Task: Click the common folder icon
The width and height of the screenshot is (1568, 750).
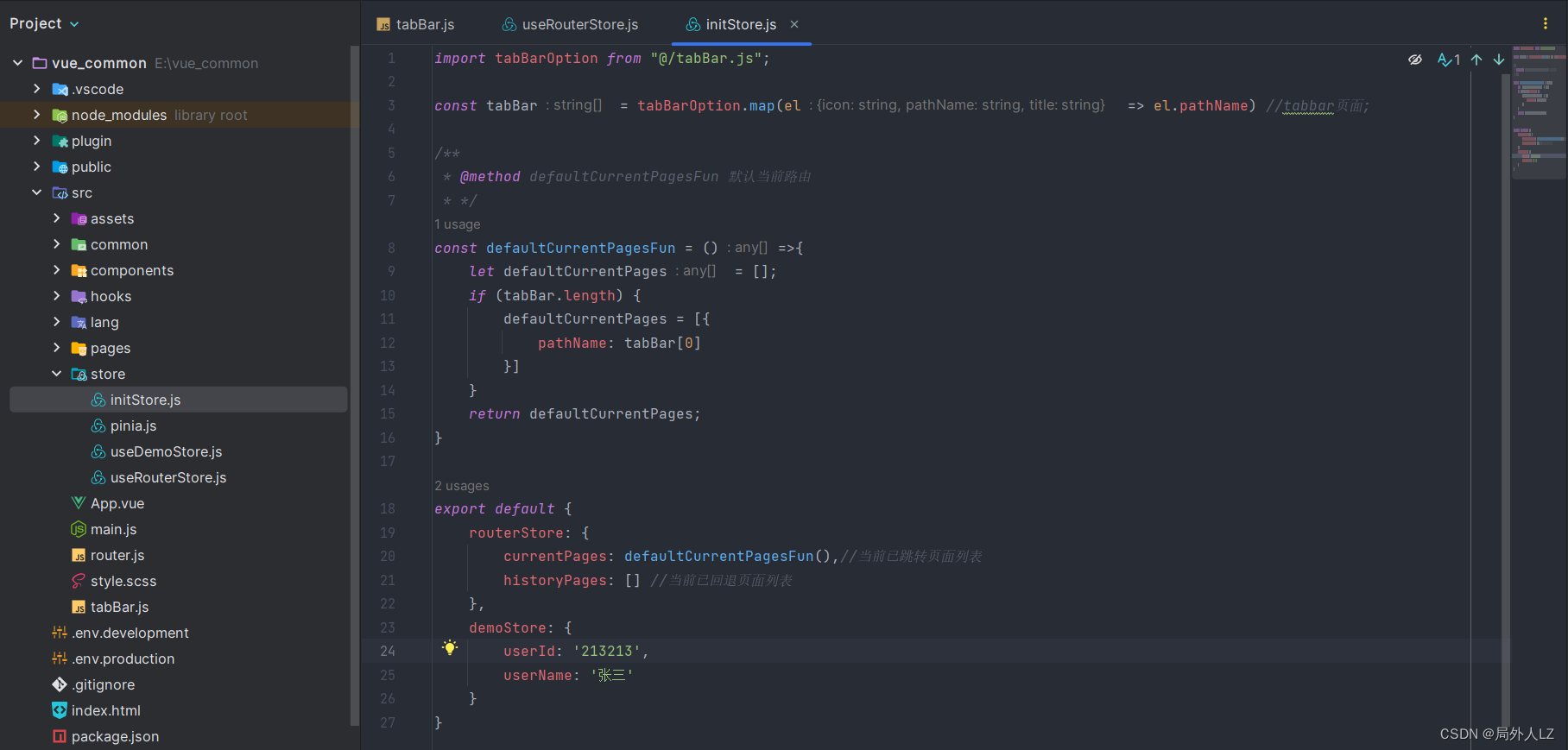Action: 79,244
